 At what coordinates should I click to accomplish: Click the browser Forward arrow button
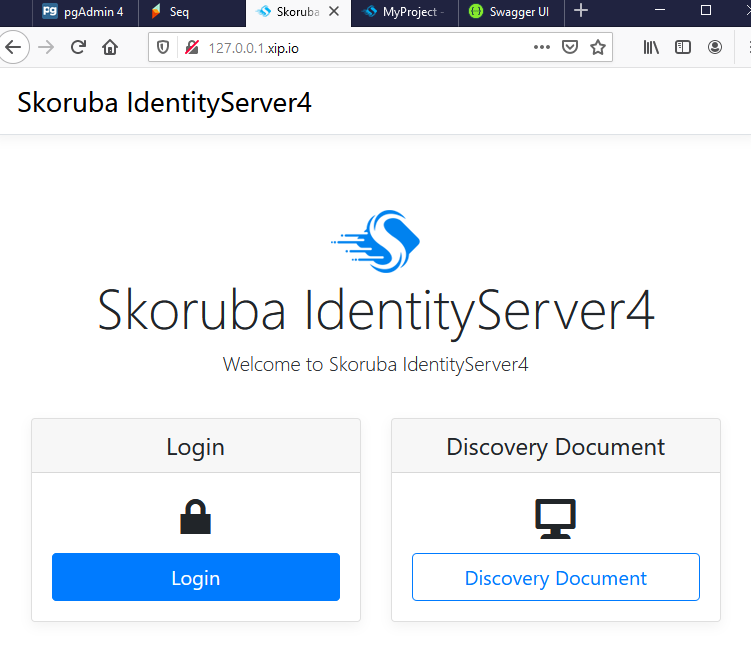point(46,47)
